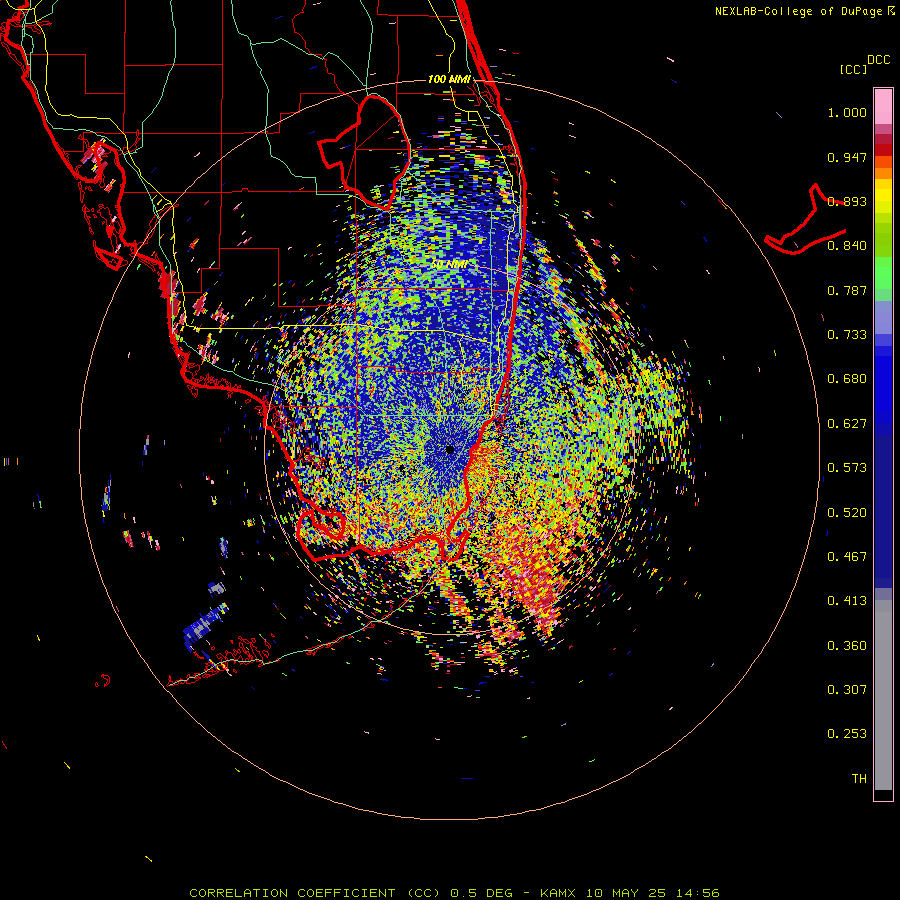Select the 0.787 legend value
900x900 pixels.
(847, 290)
